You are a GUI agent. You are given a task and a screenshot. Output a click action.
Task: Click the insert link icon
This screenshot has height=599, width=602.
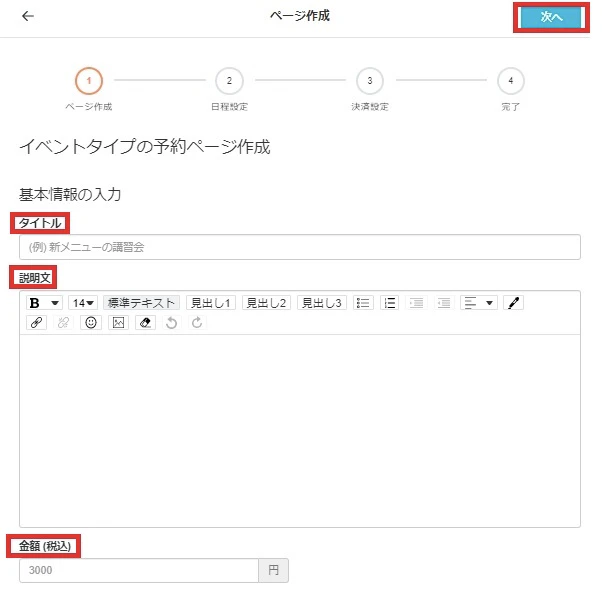[37, 323]
